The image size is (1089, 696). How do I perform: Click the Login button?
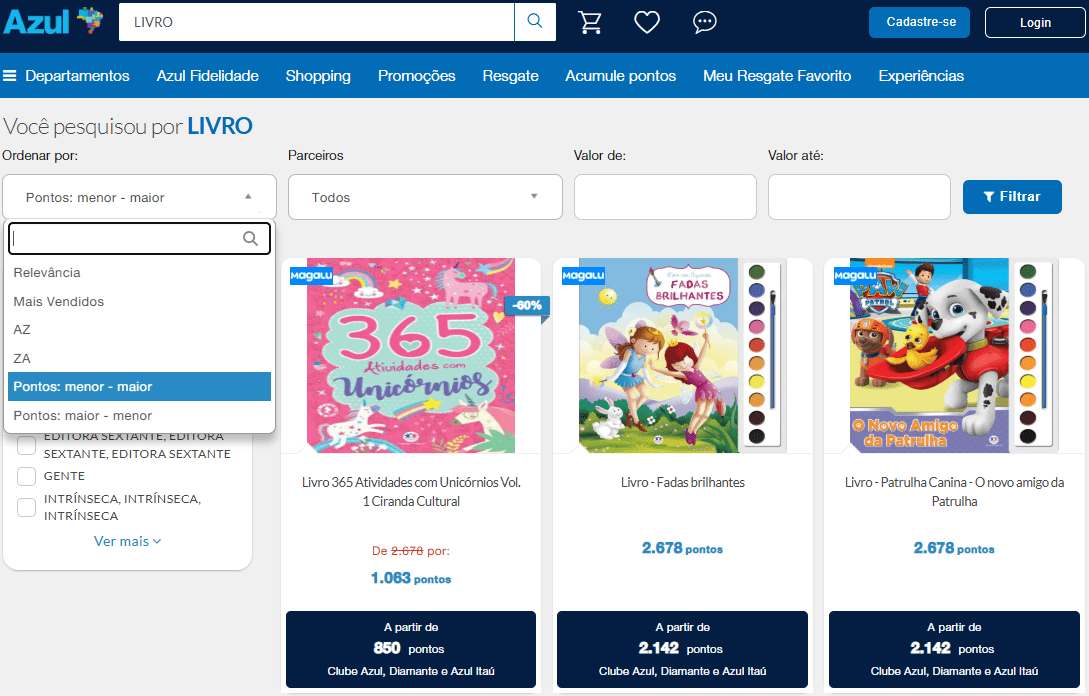(x=1035, y=22)
